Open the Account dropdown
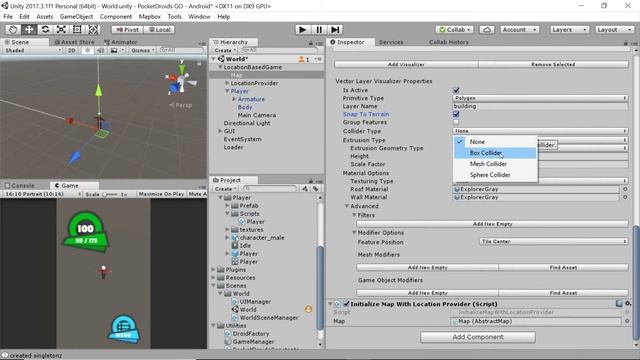 pos(519,29)
